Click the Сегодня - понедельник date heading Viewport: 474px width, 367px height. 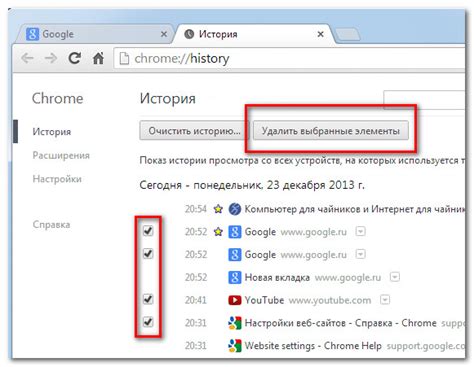(252, 185)
